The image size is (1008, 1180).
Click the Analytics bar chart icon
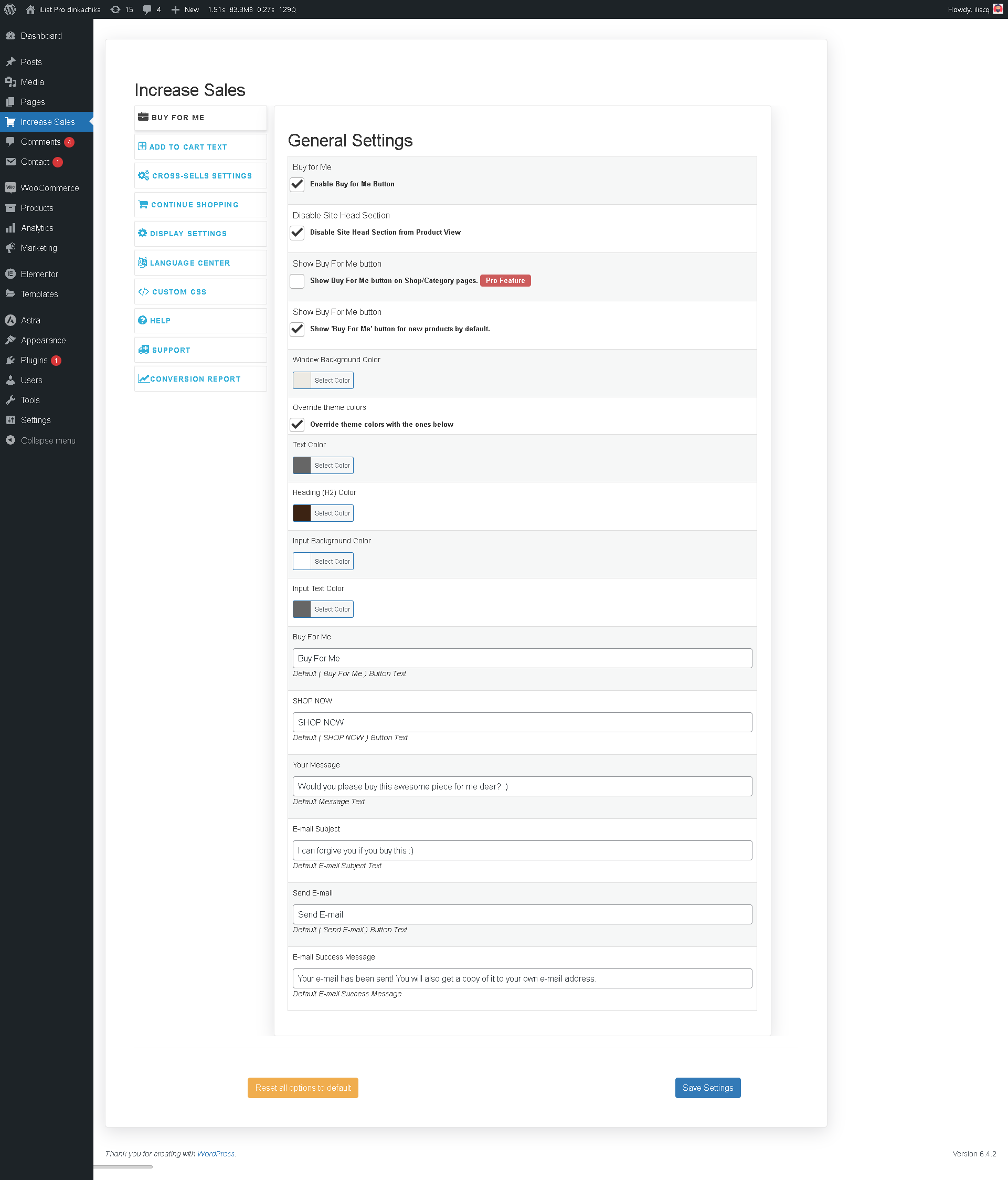click(10, 228)
